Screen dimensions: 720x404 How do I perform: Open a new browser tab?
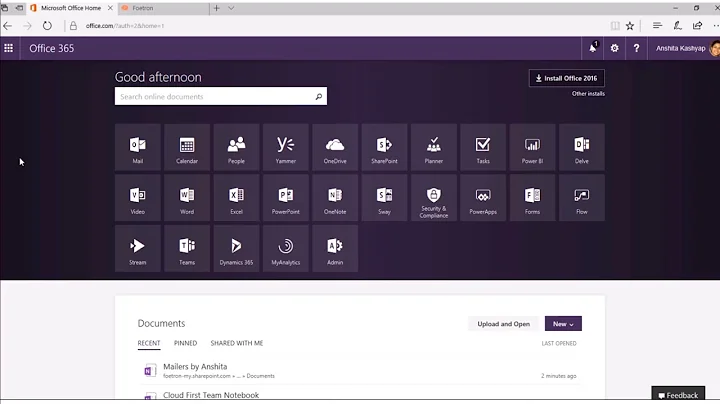pyautogui.click(x=216, y=8)
